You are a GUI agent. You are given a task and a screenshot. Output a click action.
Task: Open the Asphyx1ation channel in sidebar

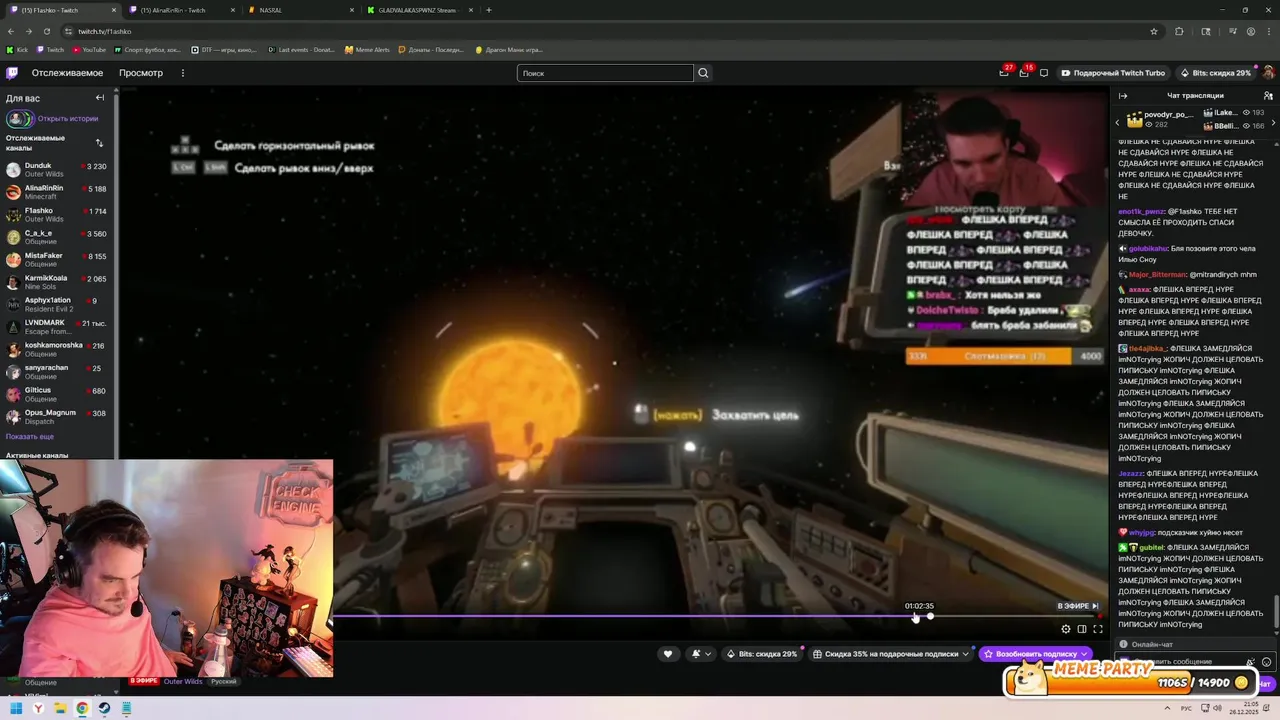point(56,305)
